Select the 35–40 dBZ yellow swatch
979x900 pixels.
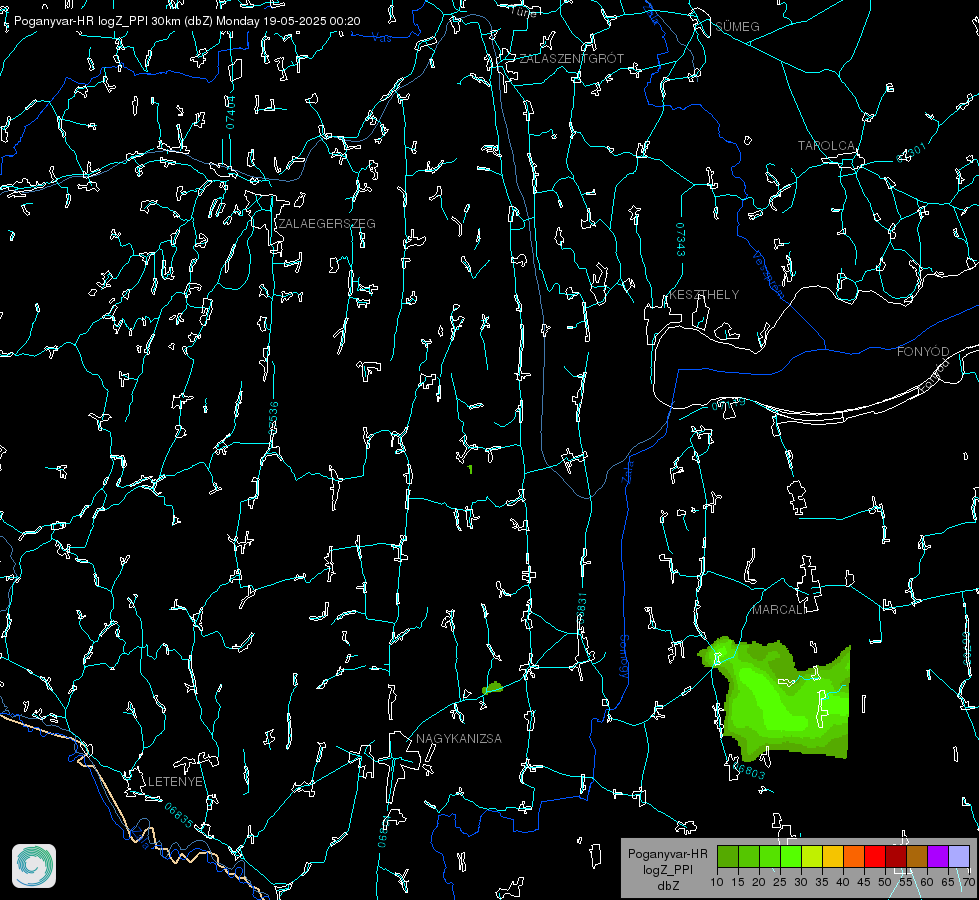click(x=833, y=856)
